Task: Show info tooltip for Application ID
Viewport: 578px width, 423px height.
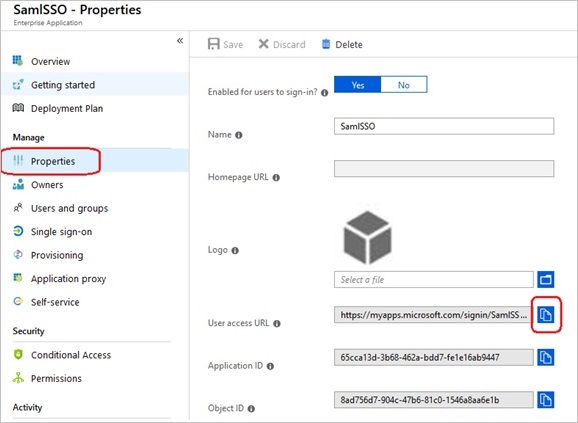Action: (x=270, y=366)
